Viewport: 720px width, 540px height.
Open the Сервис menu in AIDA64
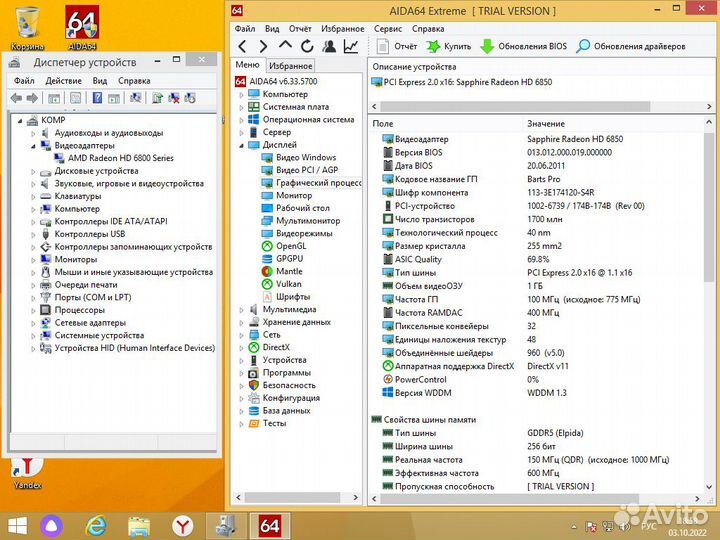tap(388, 29)
